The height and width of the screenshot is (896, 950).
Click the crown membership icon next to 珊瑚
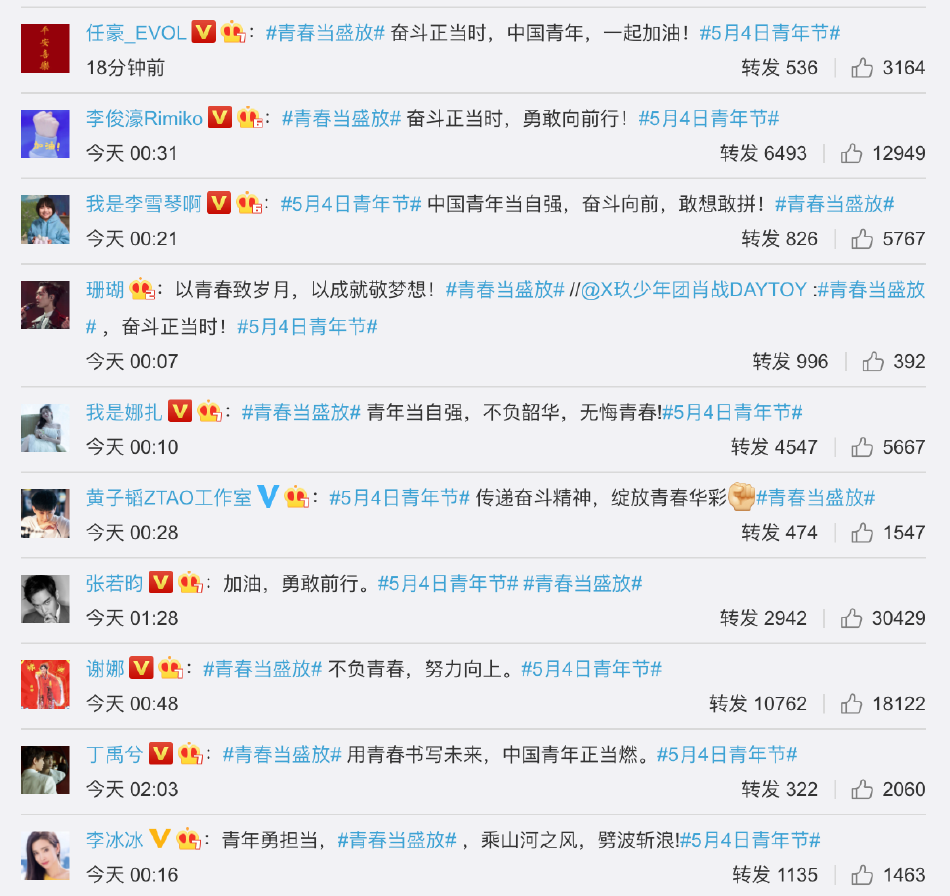point(142,289)
